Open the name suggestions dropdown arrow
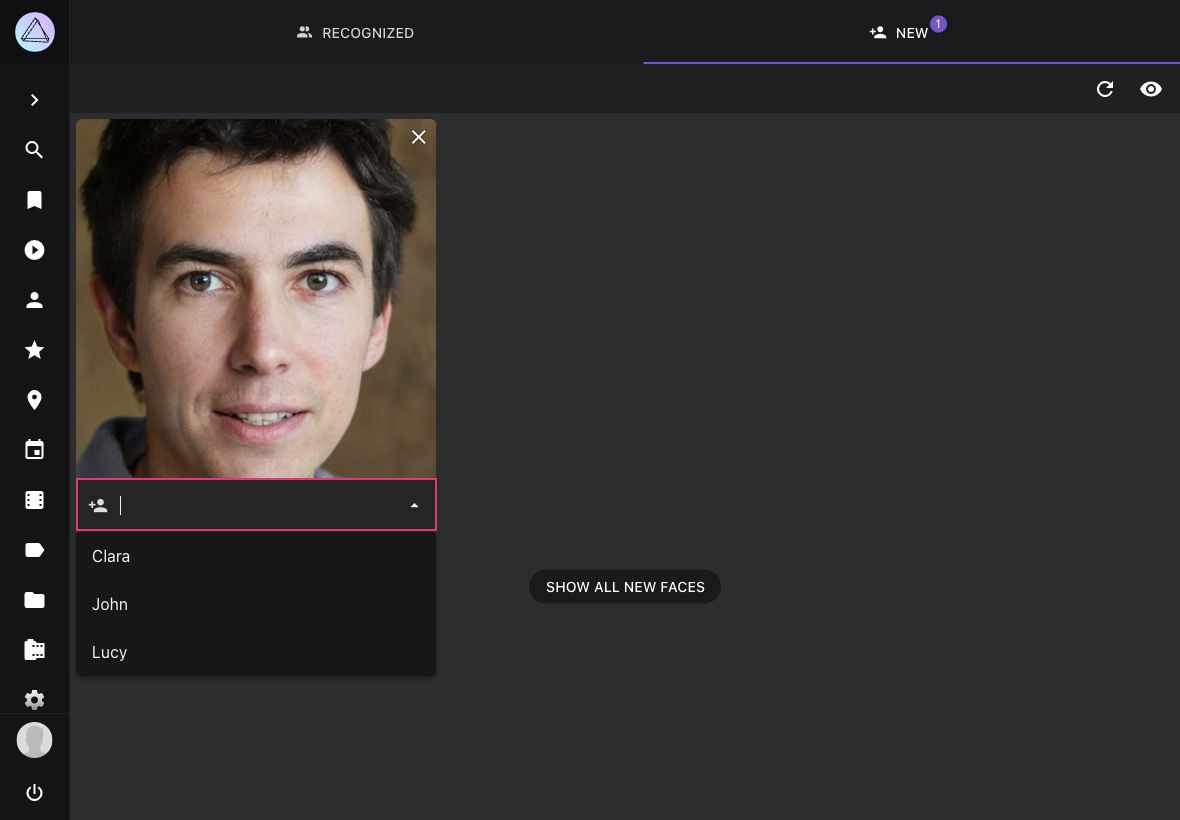 [414, 505]
